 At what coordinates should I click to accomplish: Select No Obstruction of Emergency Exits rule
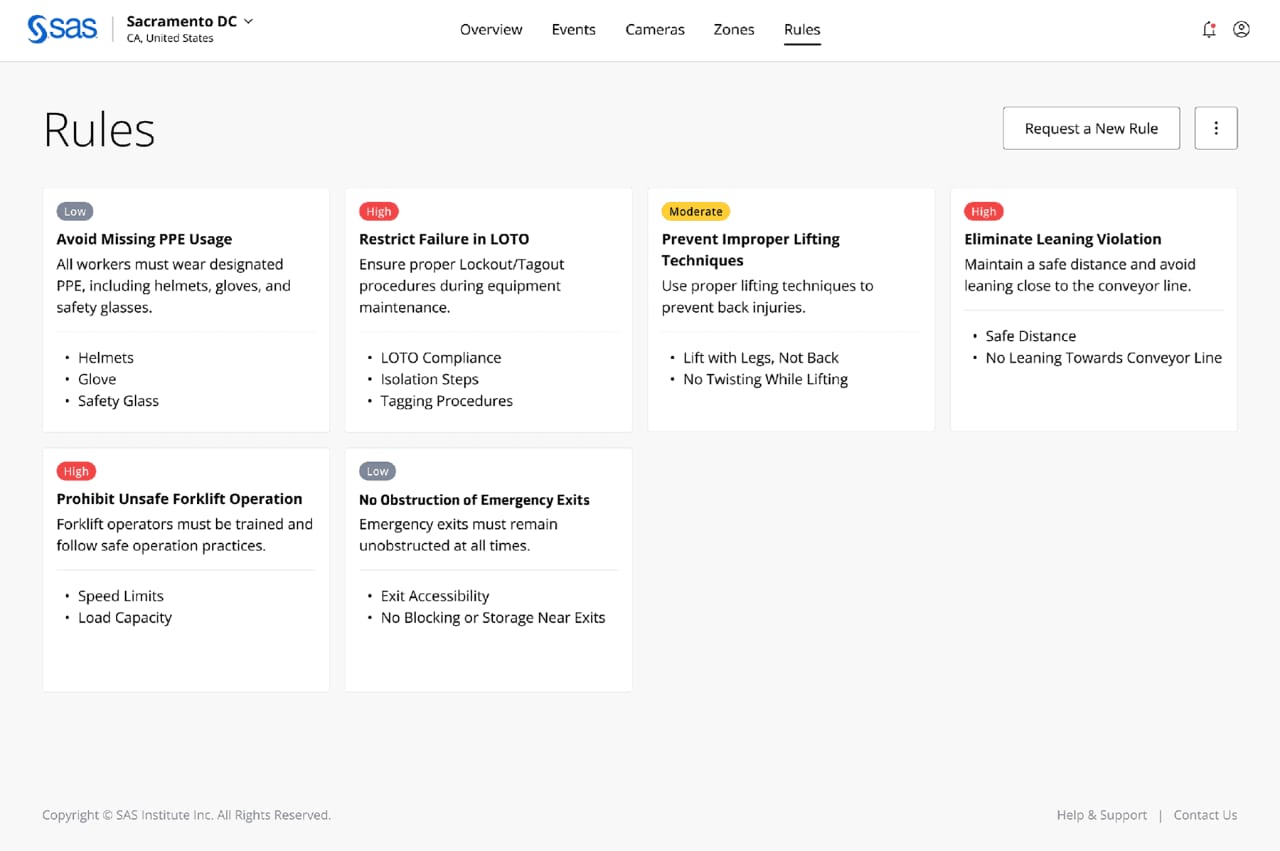[x=474, y=499]
